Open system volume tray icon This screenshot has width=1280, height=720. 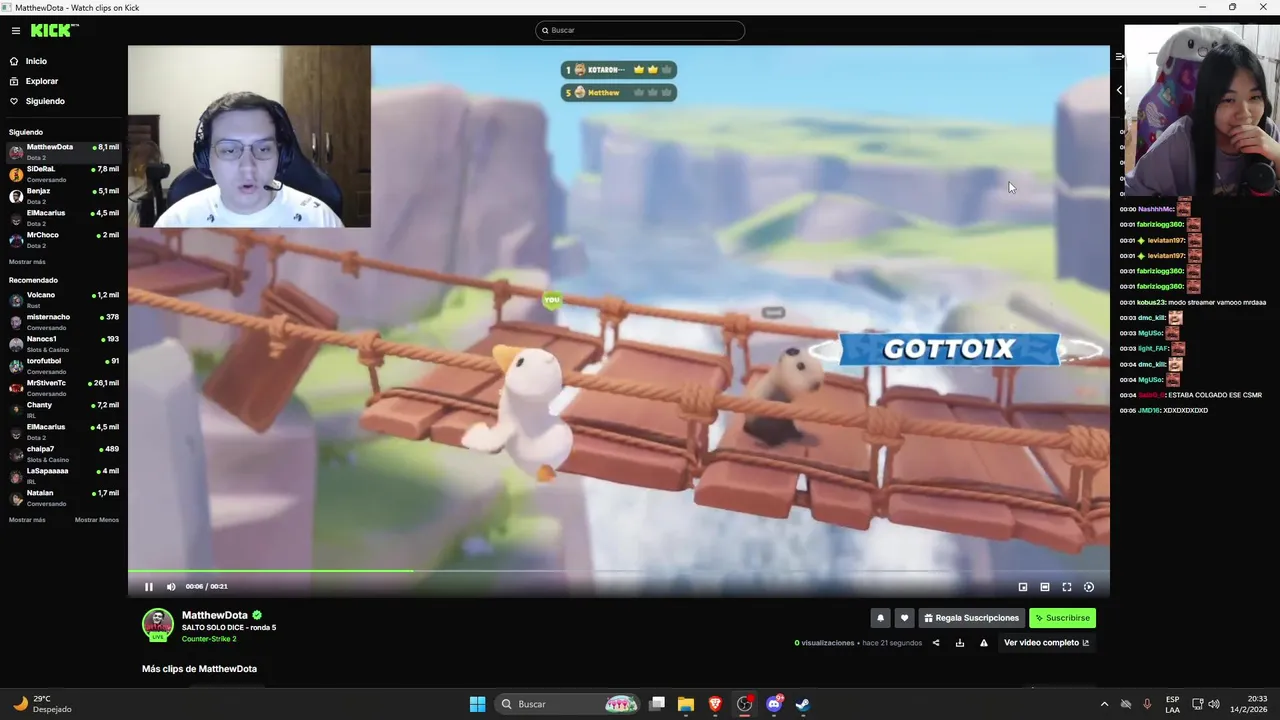point(1214,704)
